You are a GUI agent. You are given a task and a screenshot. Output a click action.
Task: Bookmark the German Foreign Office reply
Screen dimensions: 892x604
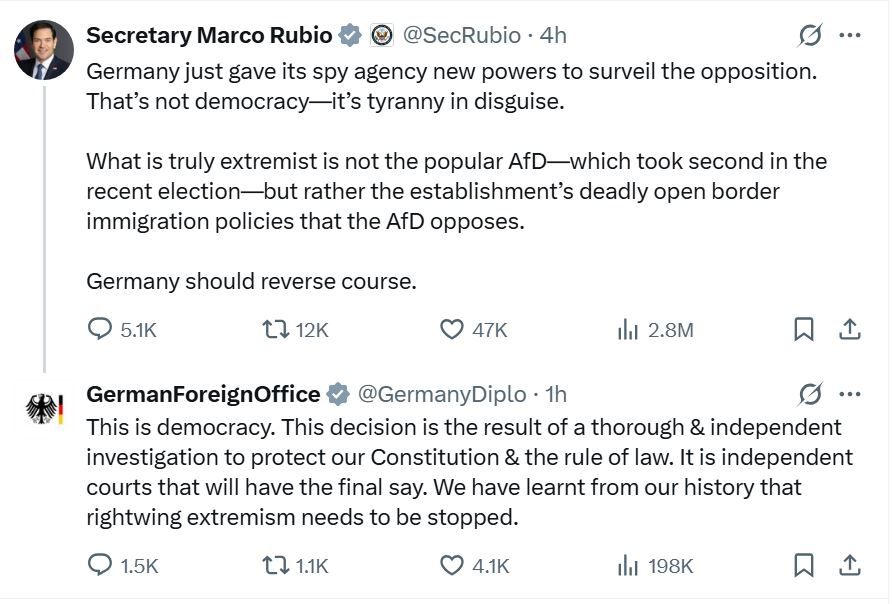(802, 565)
